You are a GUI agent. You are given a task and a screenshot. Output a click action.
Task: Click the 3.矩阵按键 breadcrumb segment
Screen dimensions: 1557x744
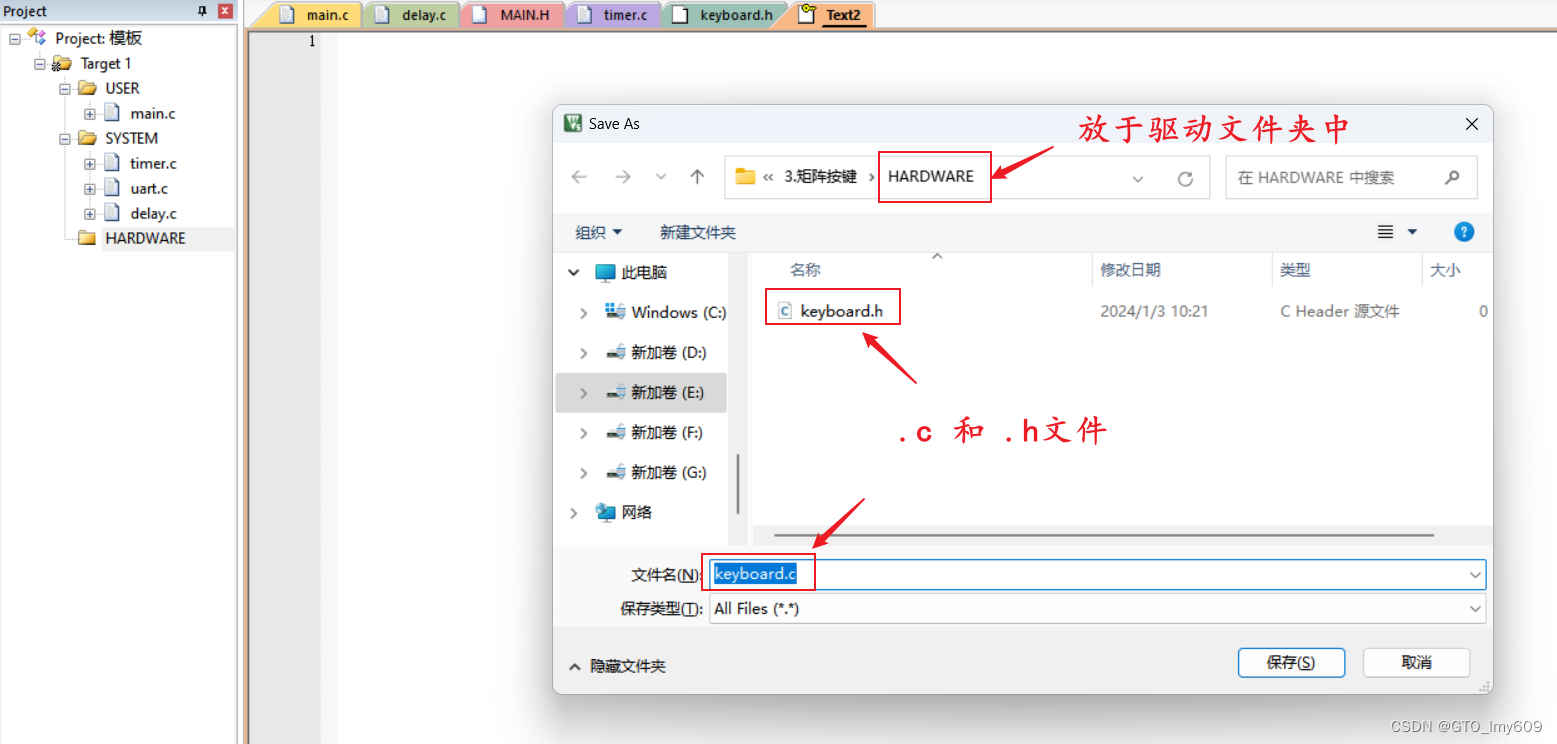(821, 177)
